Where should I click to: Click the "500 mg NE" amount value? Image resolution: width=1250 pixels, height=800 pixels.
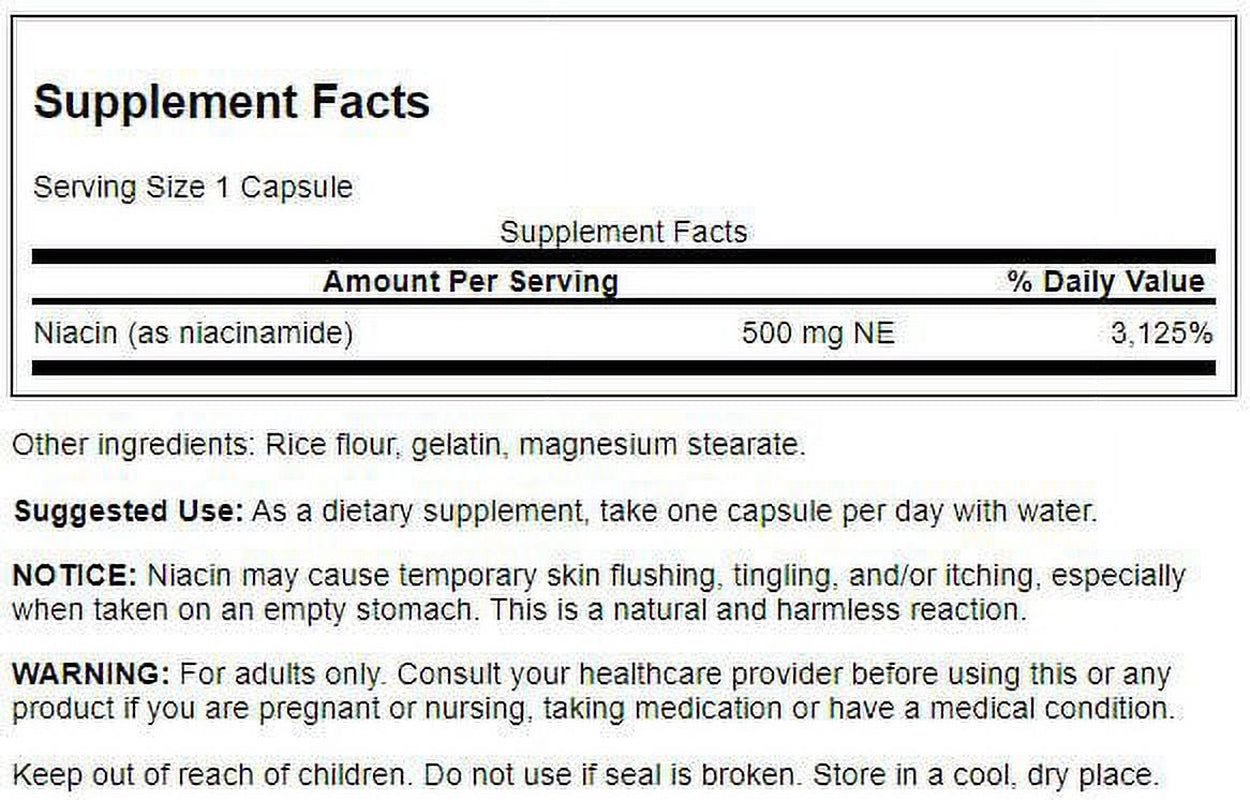tap(817, 333)
